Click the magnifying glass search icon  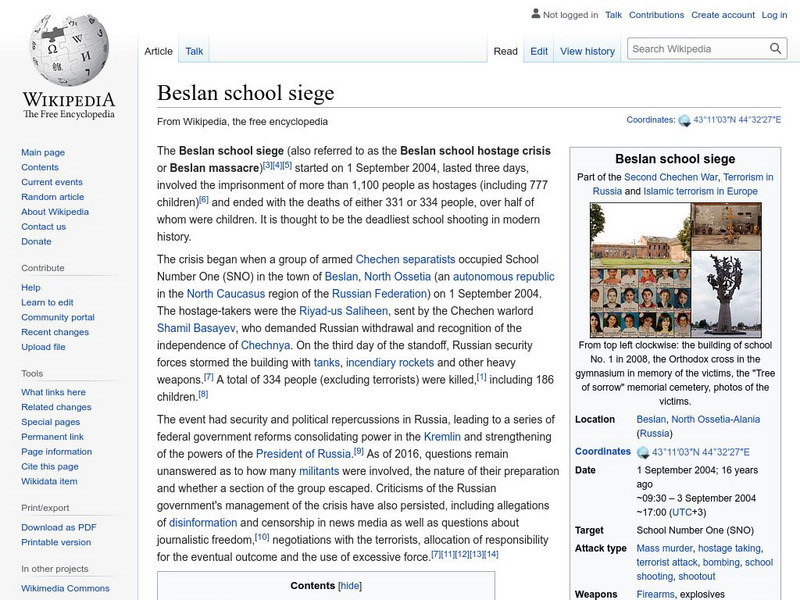(x=777, y=49)
